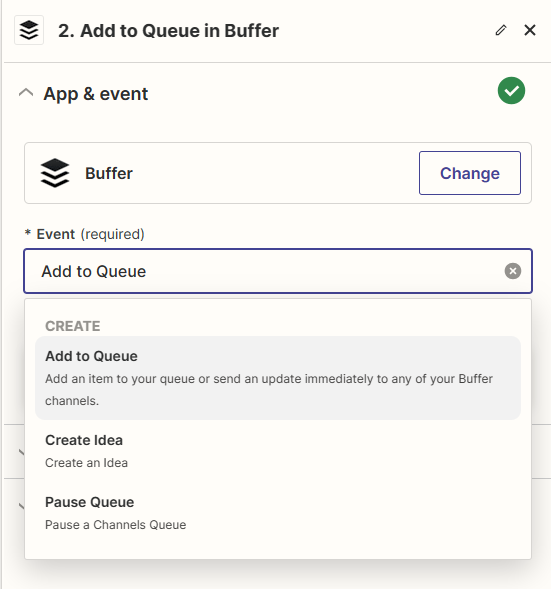
Task: Select the Add to Queue event option
Action: coord(278,378)
